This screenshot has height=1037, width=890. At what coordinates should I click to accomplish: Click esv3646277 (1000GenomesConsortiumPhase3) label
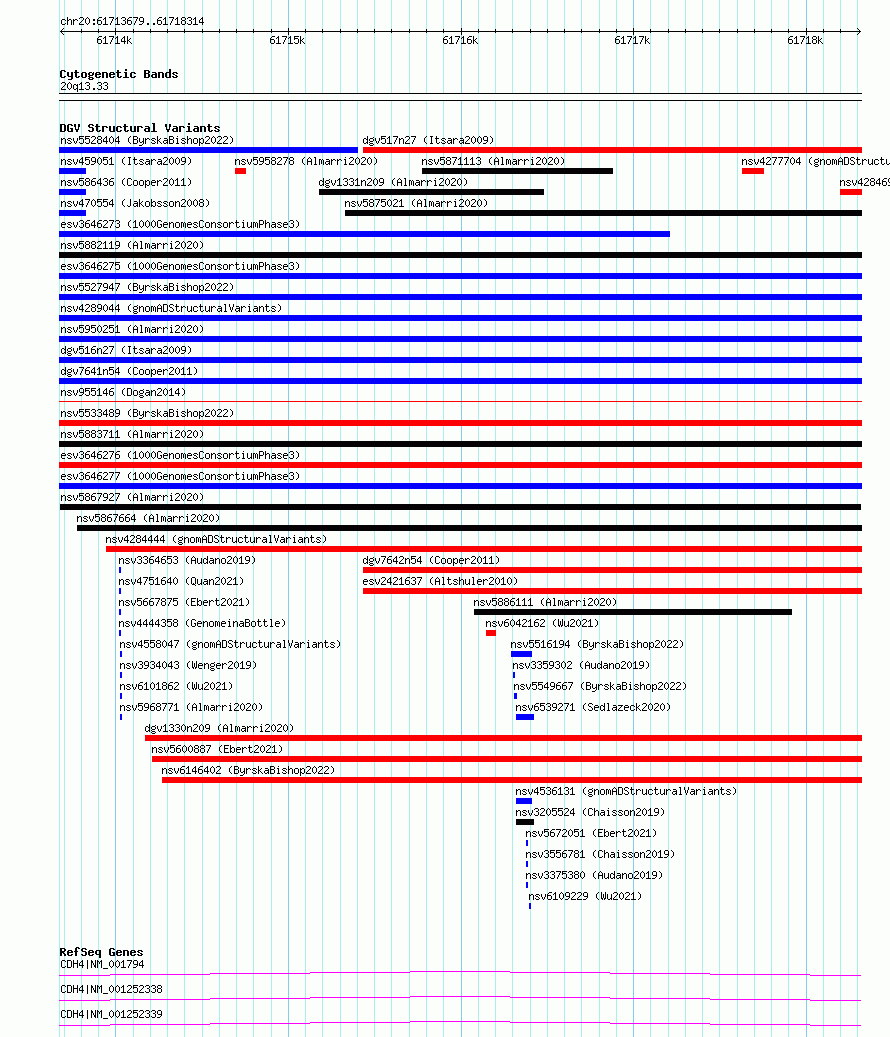tap(180, 477)
